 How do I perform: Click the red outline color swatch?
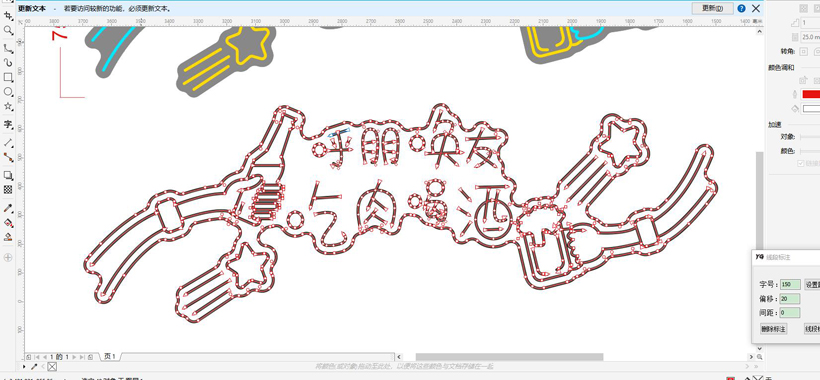[x=811, y=94]
